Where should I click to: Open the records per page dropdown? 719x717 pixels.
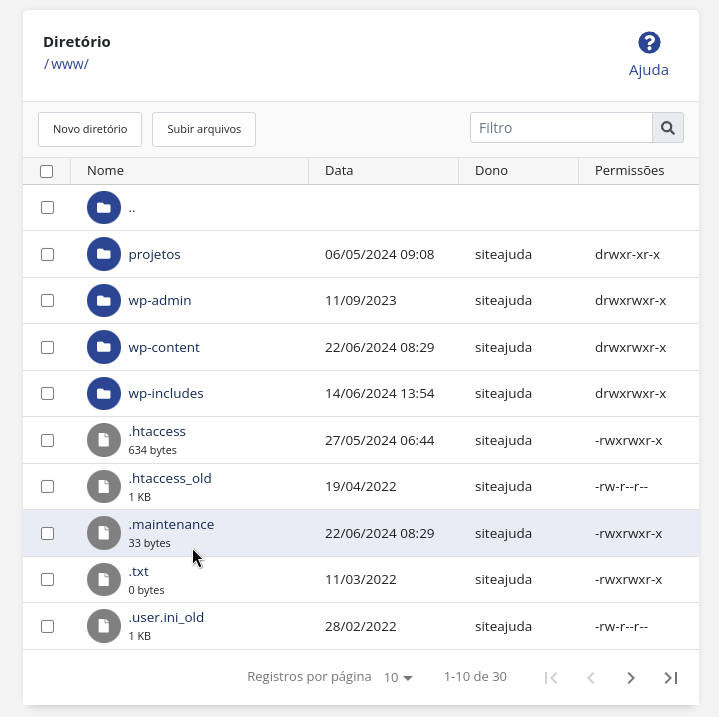[x=398, y=678]
